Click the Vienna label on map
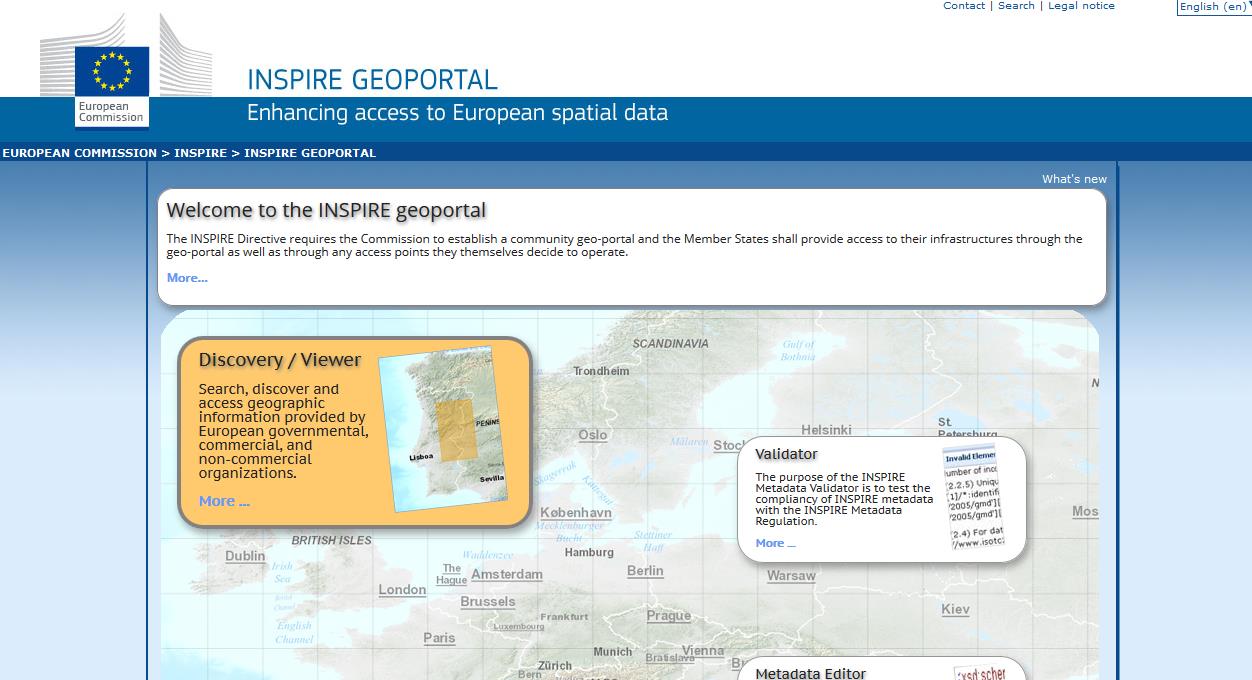1252x680 pixels. 702,650
